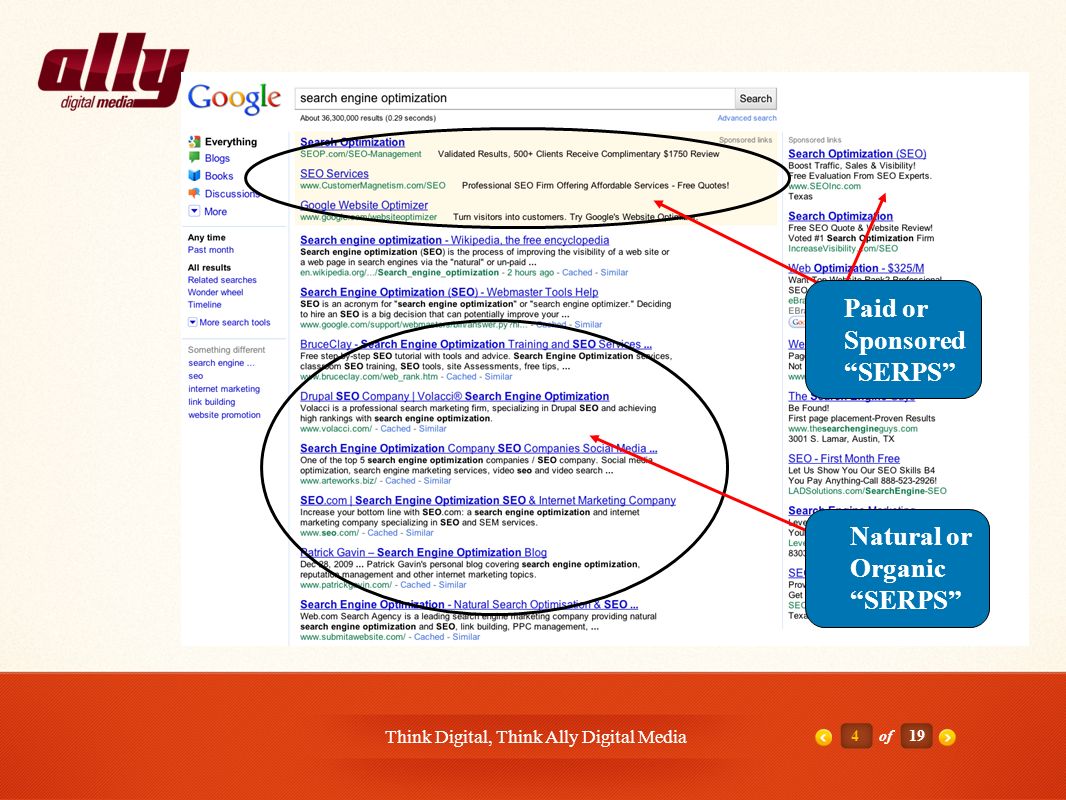Open the Wonder wheel view
This screenshot has height=800, width=1066.
point(216,292)
